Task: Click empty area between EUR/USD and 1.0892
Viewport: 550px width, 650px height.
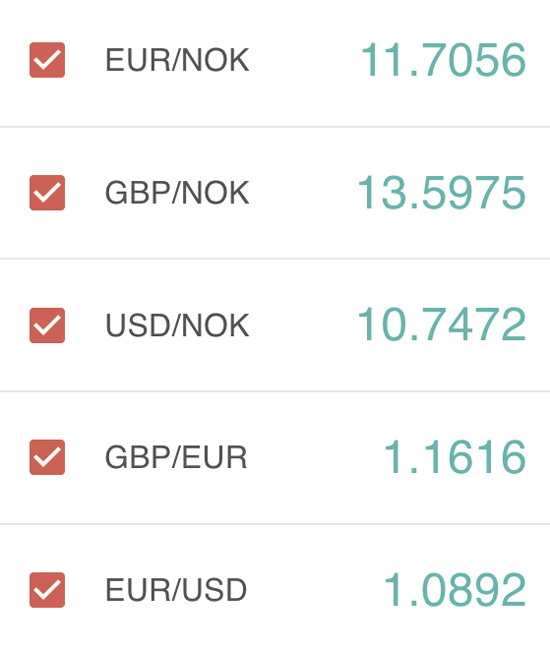Action: (315, 590)
